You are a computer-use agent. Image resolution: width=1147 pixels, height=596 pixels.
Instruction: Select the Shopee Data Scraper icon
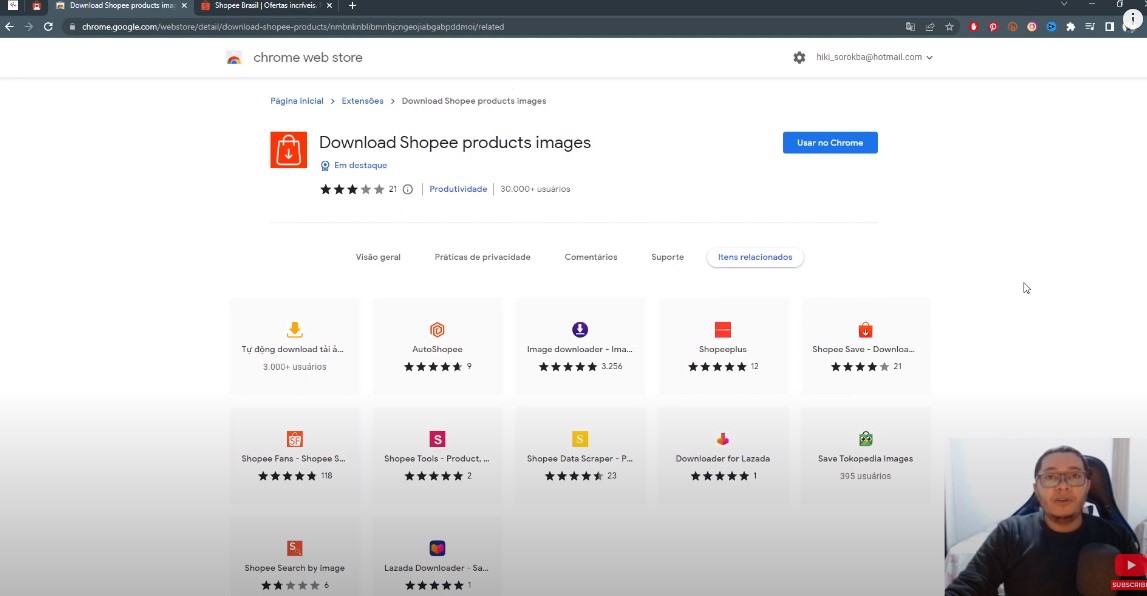[580, 439]
